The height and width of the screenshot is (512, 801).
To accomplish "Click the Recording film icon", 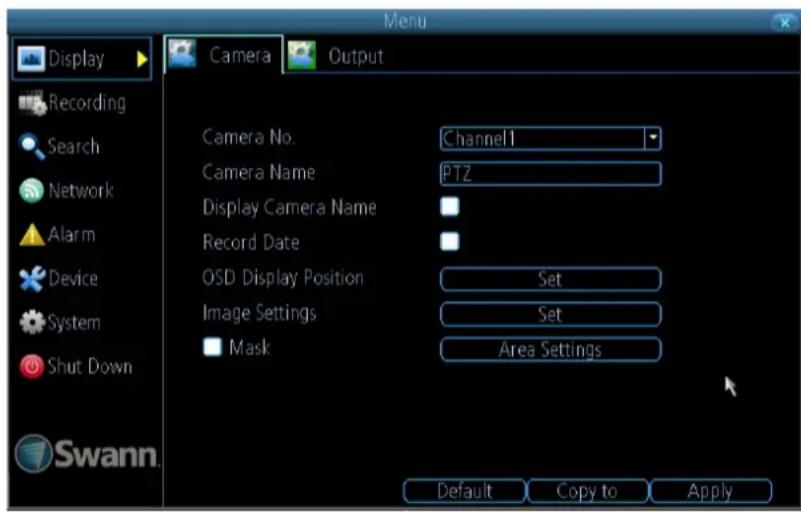I will point(32,103).
